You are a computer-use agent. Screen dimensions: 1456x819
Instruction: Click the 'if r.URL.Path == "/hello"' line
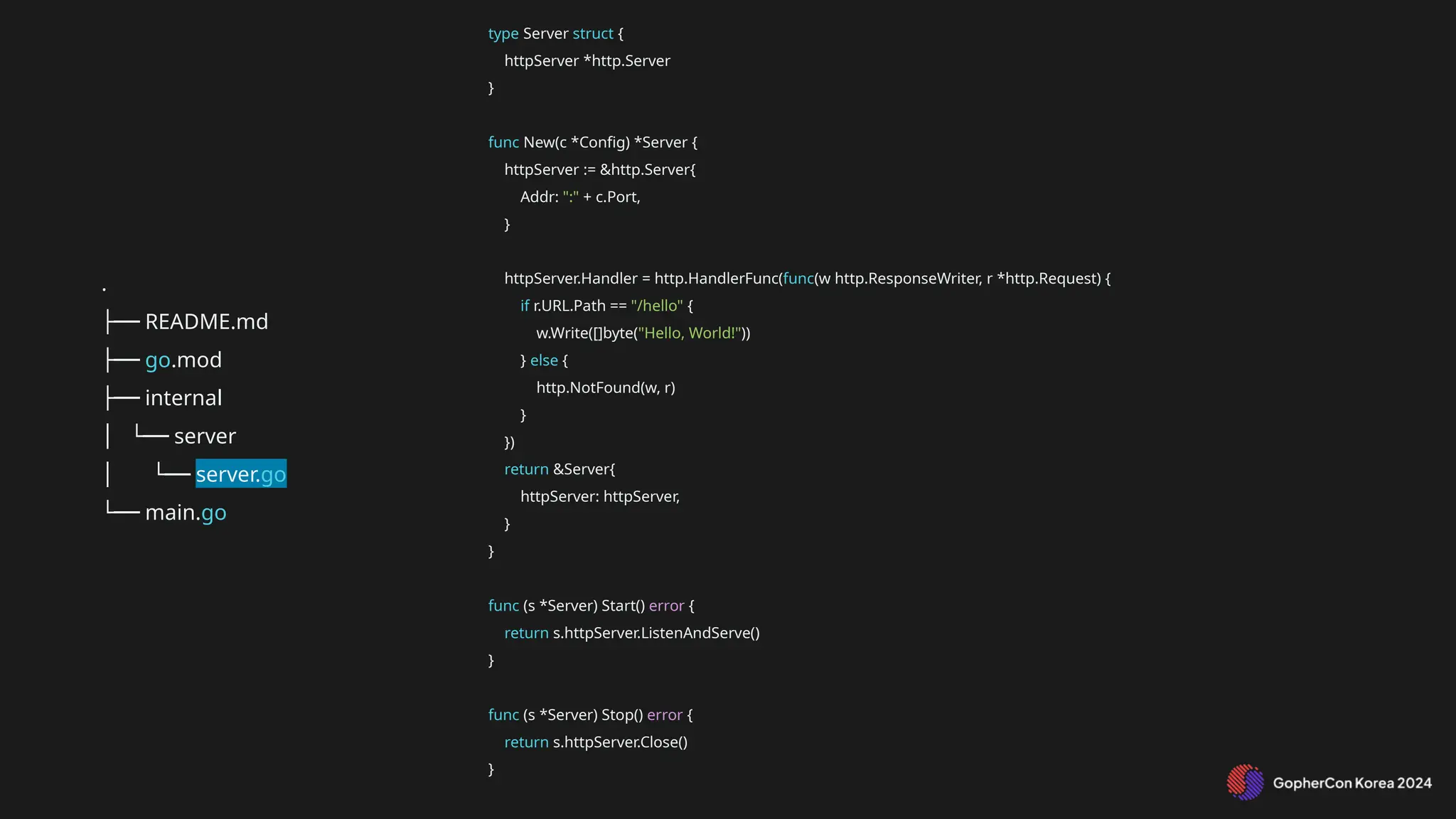tap(606, 306)
